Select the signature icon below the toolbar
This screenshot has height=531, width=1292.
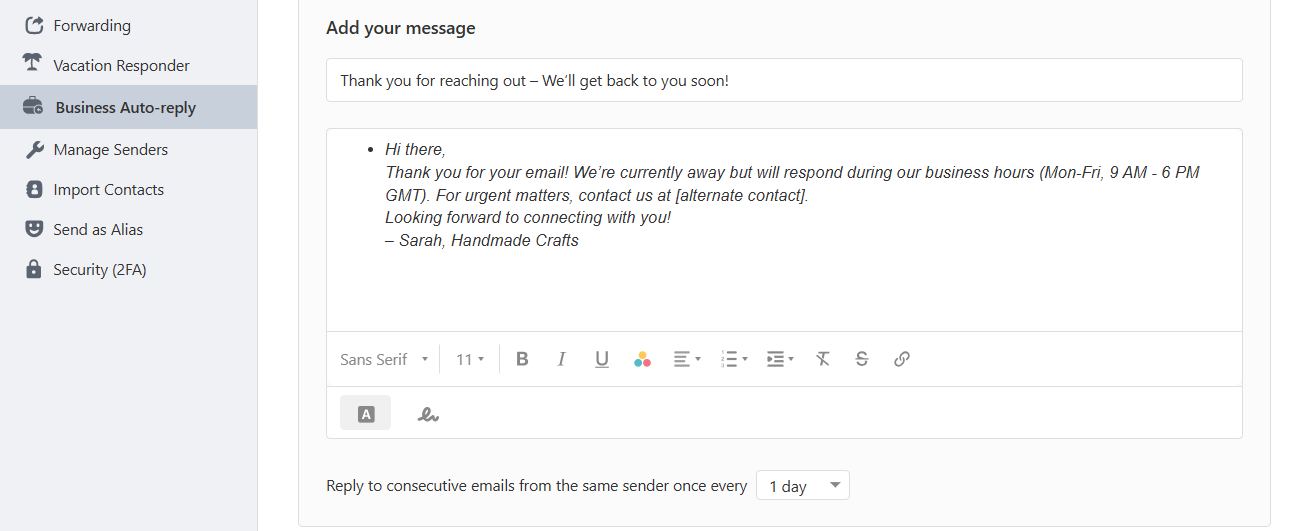429,413
